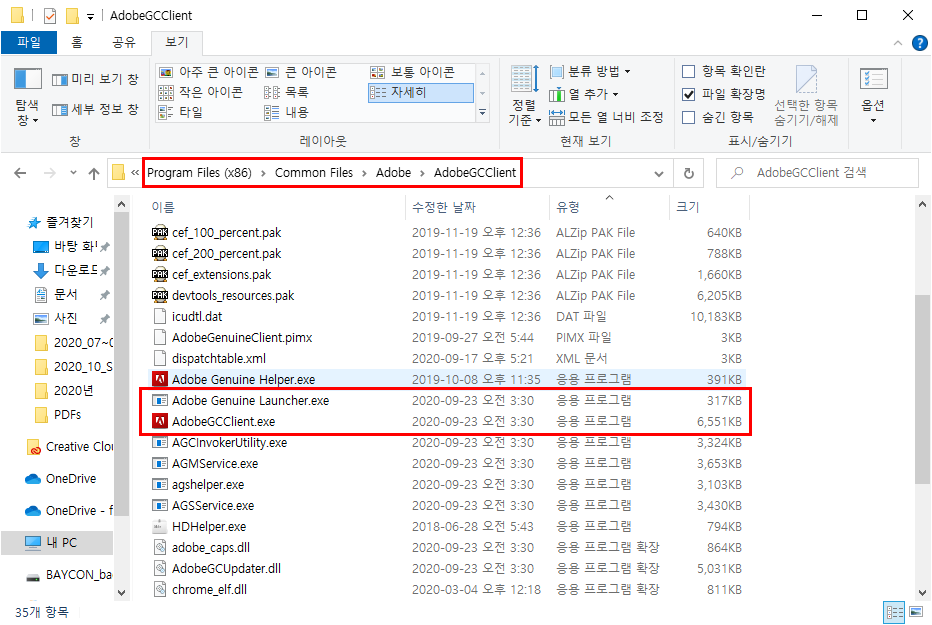Collapse the ribbon with the chevron

[898, 43]
